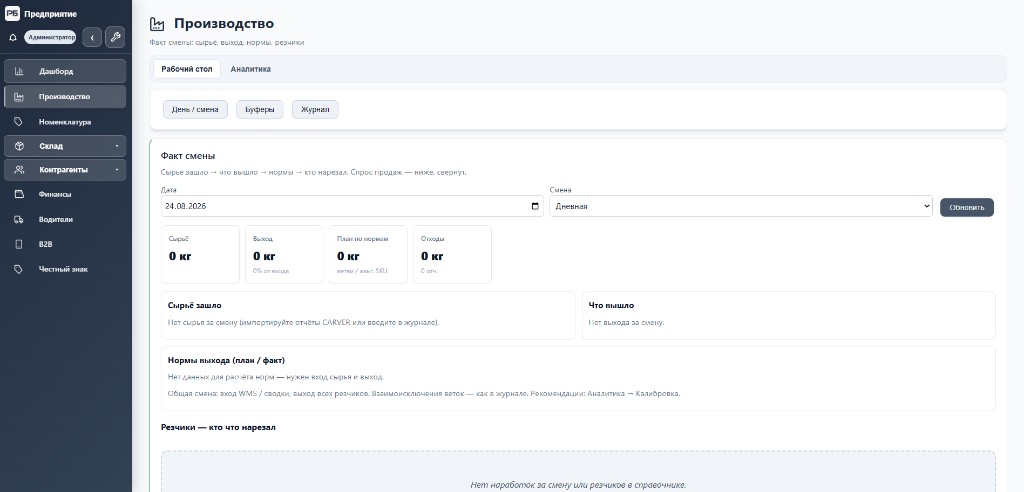Switch to Аналитика tab
This screenshot has height=492, width=1024.
251,69
